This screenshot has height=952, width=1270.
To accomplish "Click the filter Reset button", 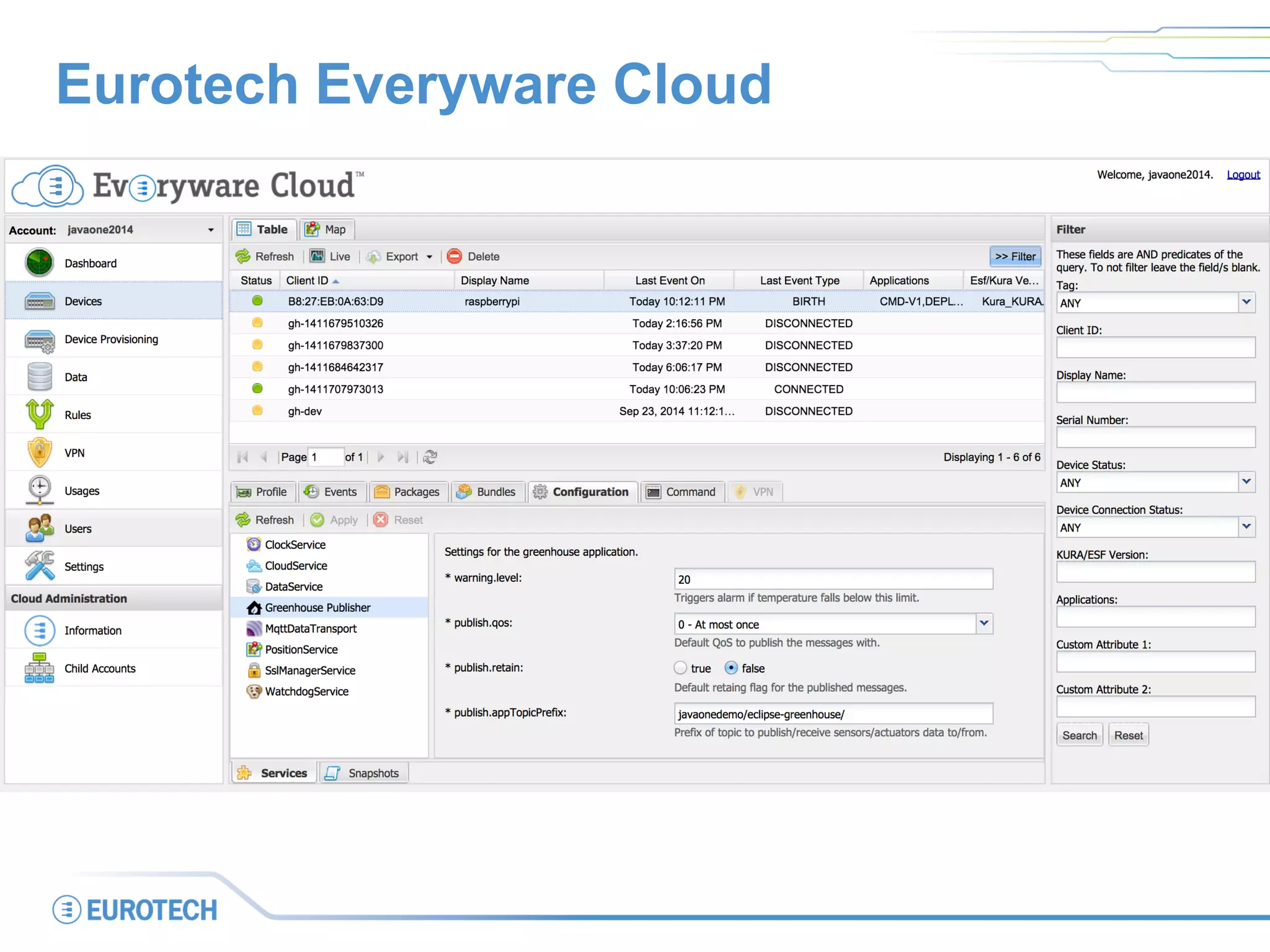I will click(x=1128, y=735).
